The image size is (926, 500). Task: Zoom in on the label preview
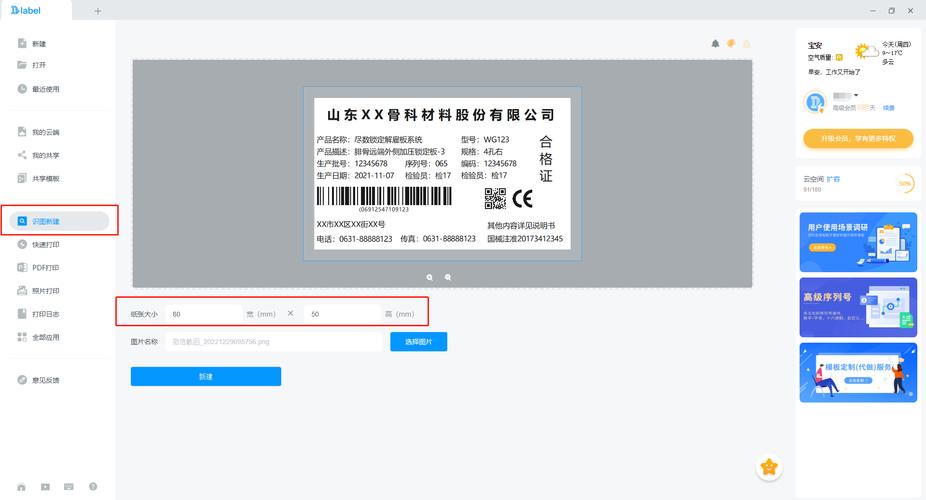[429, 277]
